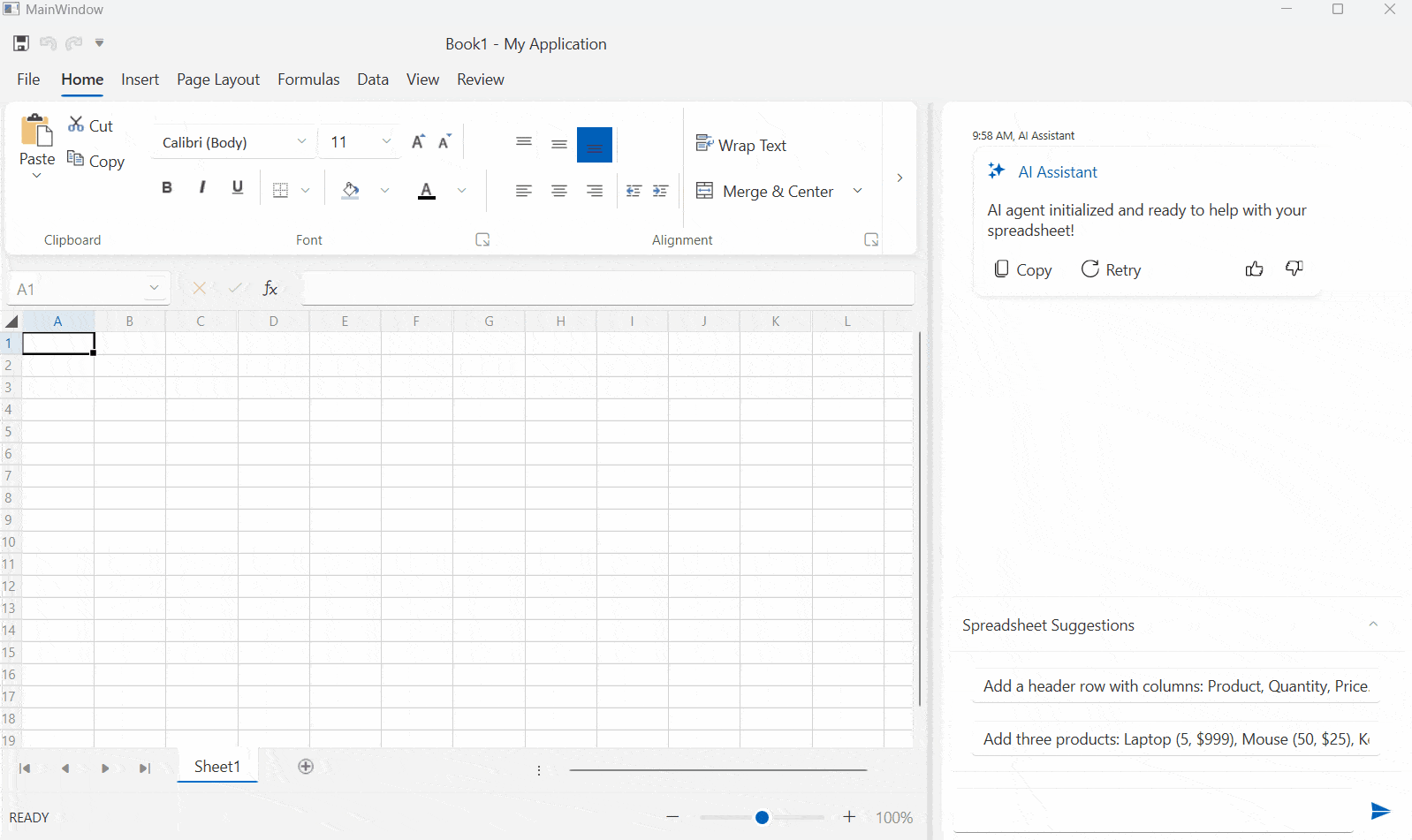Click thumbs up on AI message

pyautogui.click(x=1254, y=269)
